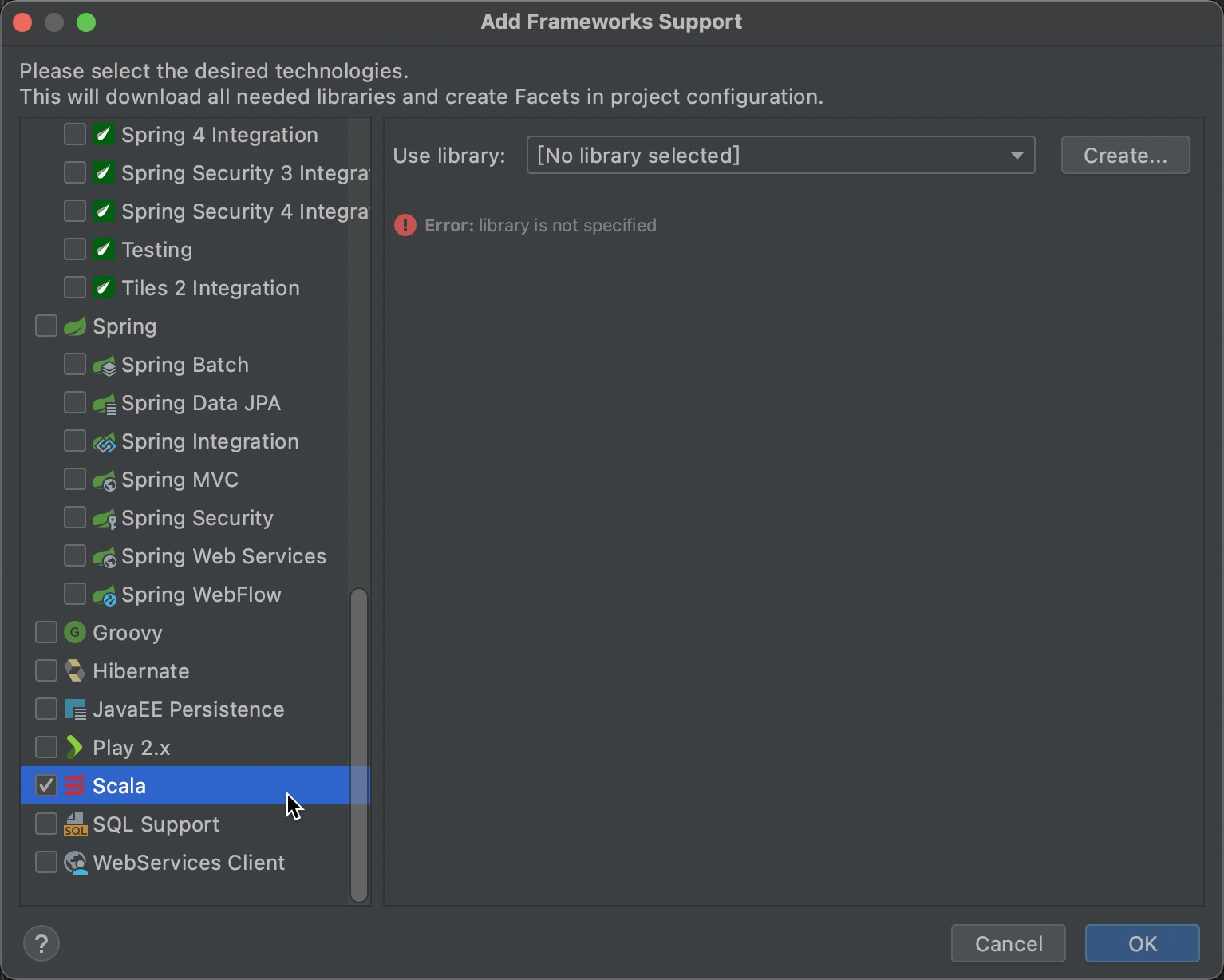Open help with the question mark button

point(41,943)
